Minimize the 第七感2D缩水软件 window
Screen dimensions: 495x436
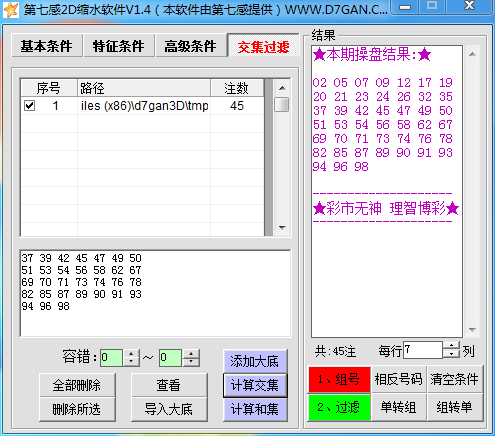(x=405, y=7)
